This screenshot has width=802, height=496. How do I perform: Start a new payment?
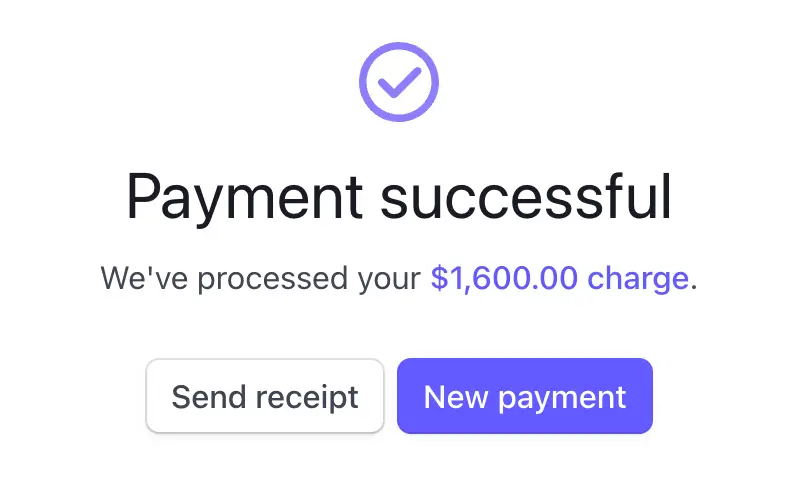pyautogui.click(x=525, y=396)
